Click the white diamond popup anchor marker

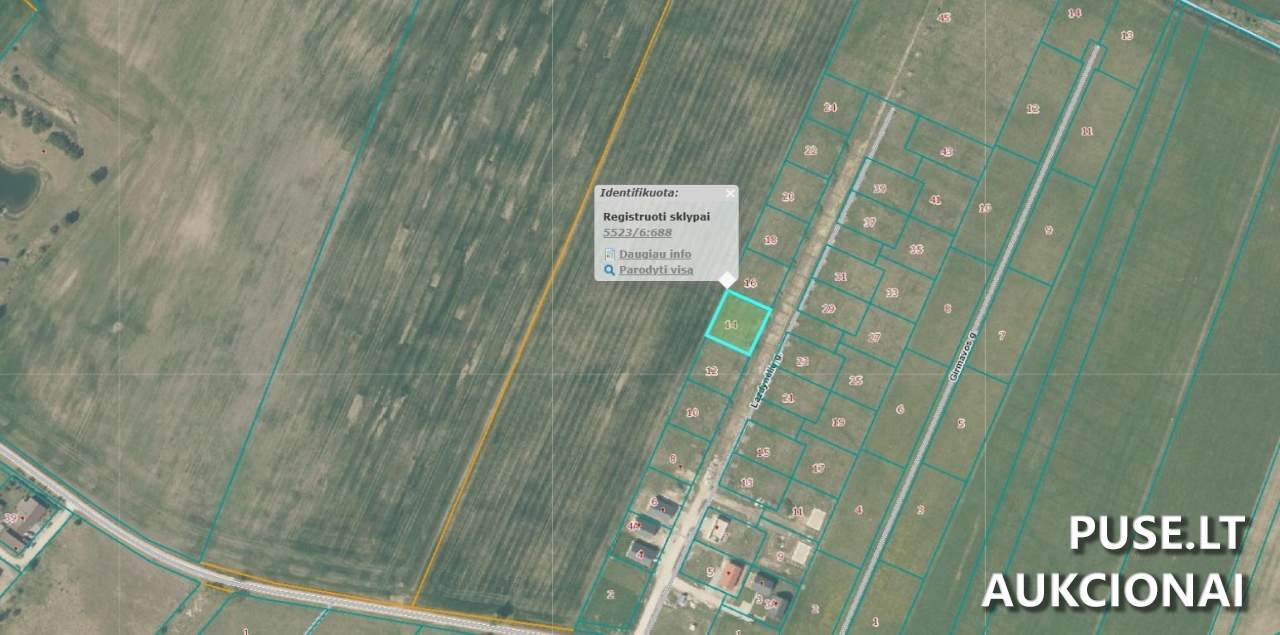coord(728,281)
